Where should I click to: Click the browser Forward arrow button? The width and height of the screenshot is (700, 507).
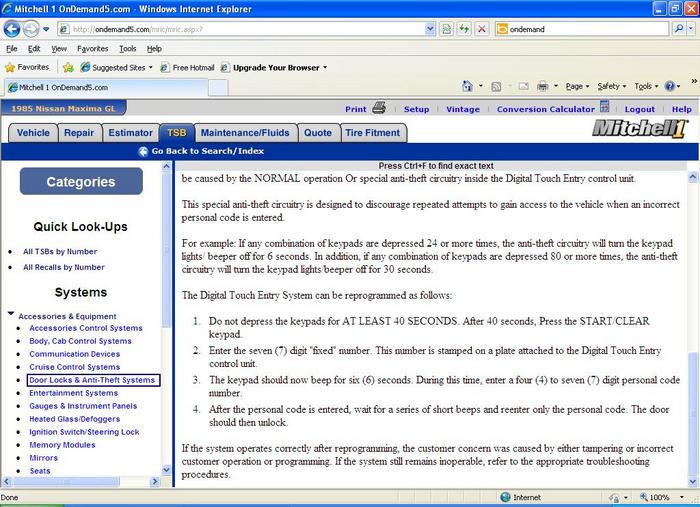(31, 29)
